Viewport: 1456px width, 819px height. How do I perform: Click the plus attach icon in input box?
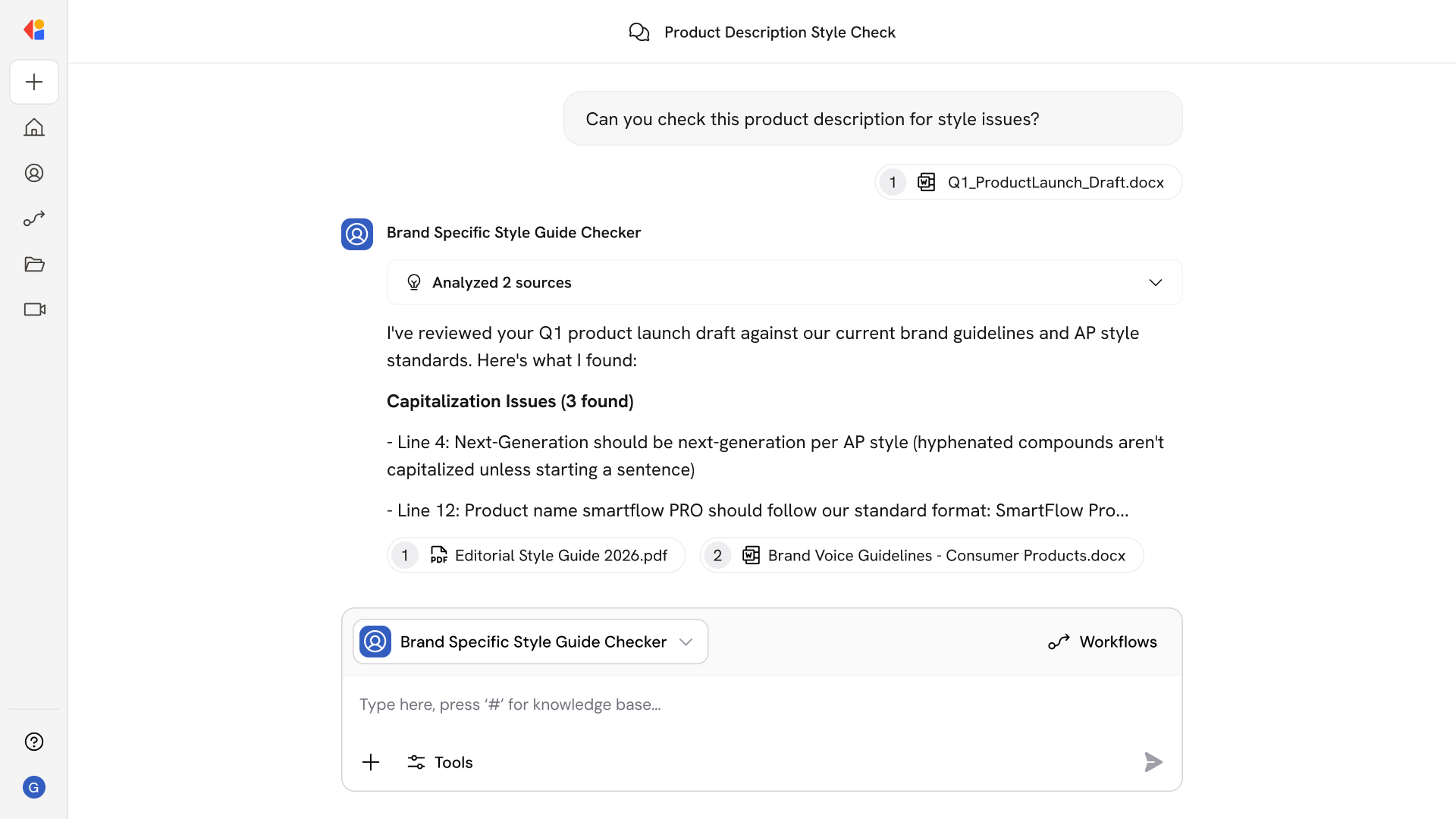tap(371, 762)
